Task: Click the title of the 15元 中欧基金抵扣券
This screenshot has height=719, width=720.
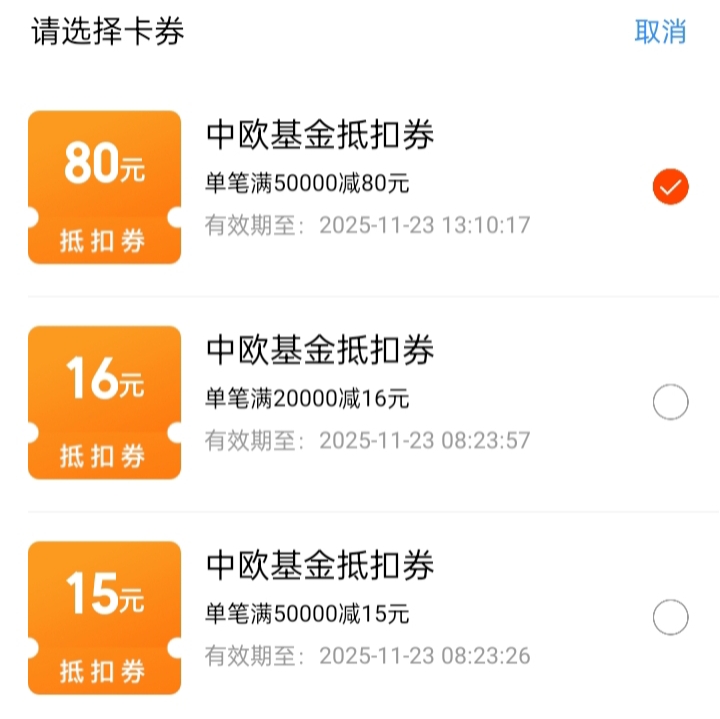Action: [x=320, y=566]
